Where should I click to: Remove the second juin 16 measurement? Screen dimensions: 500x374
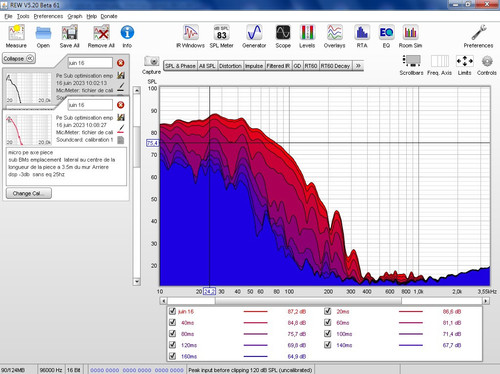point(121,105)
